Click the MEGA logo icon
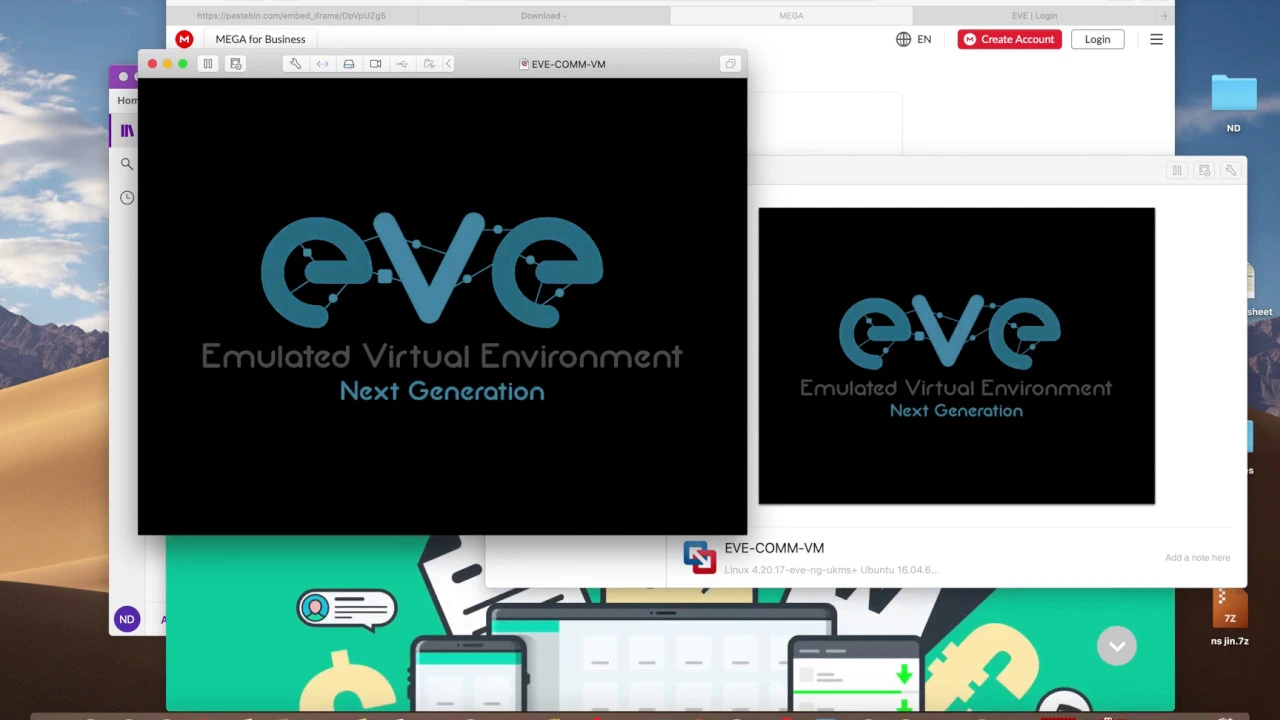 click(184, 39)
